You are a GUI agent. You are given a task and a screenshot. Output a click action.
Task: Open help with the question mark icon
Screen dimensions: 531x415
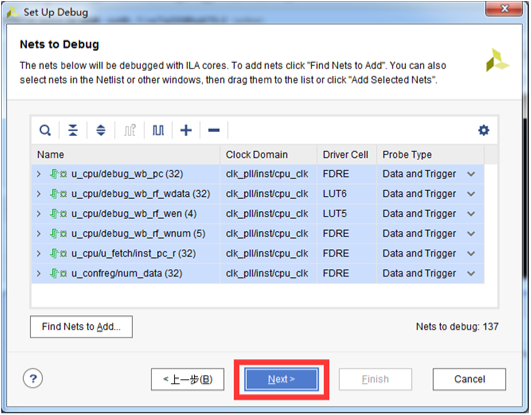[33, 379]
